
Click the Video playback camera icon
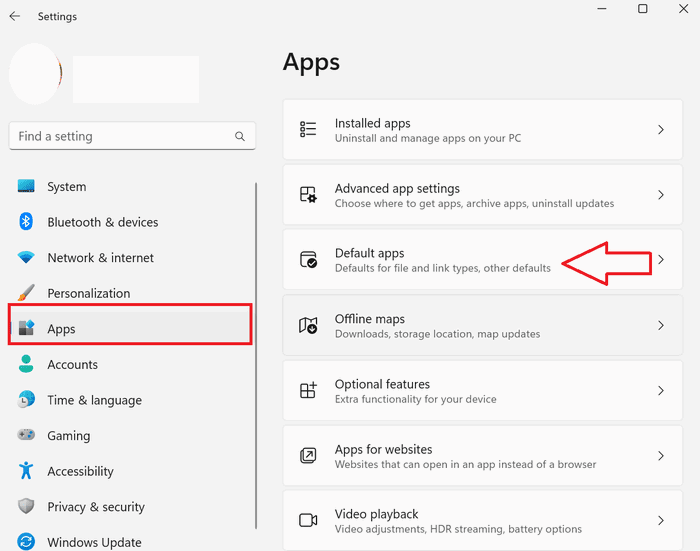(308, 520)
